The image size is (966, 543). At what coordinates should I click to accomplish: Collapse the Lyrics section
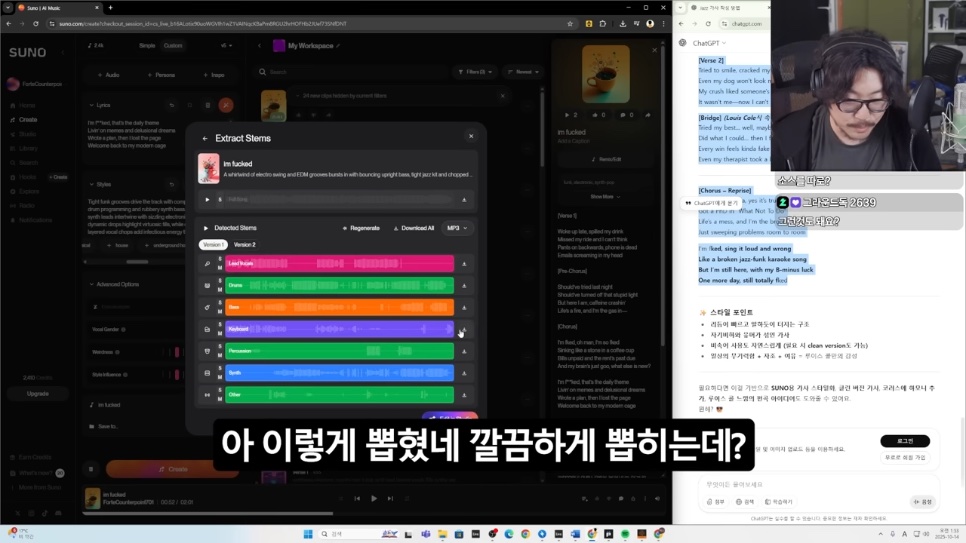(x=92, y=105)
